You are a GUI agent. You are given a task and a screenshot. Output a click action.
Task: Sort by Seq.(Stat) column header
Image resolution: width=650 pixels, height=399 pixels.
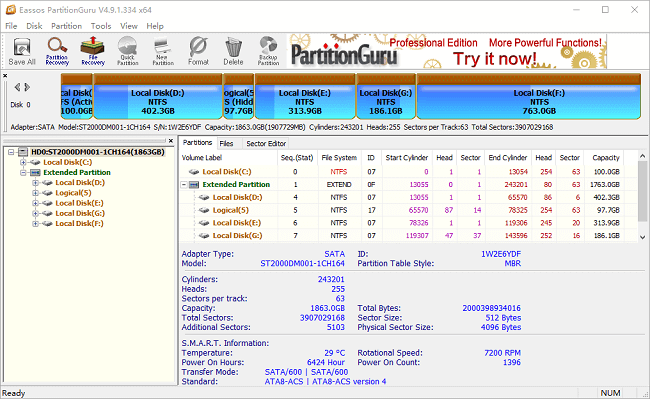click(297, 157)
